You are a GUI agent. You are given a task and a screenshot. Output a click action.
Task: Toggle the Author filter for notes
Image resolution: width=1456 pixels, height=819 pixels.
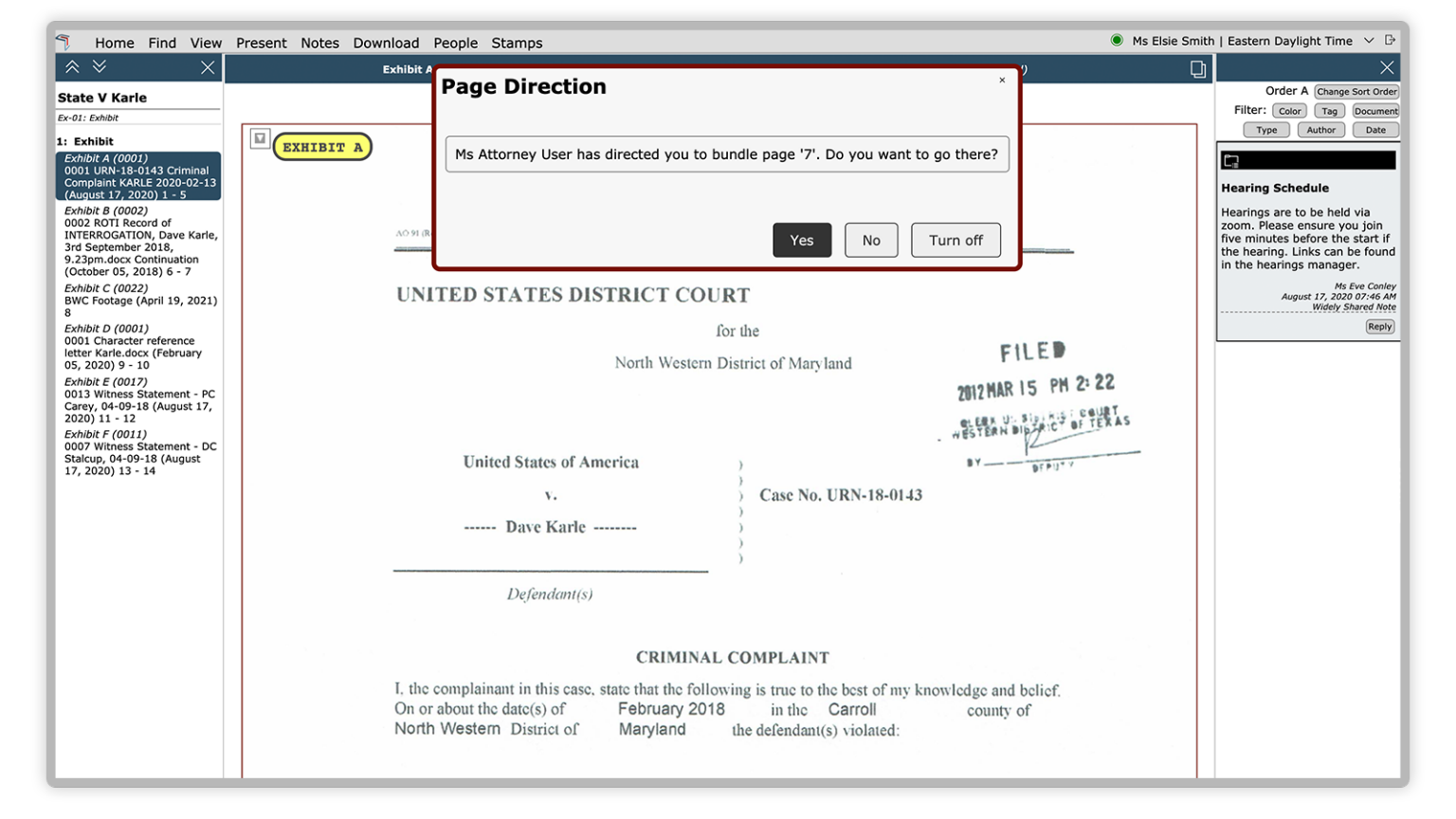tap(1320, 131)
